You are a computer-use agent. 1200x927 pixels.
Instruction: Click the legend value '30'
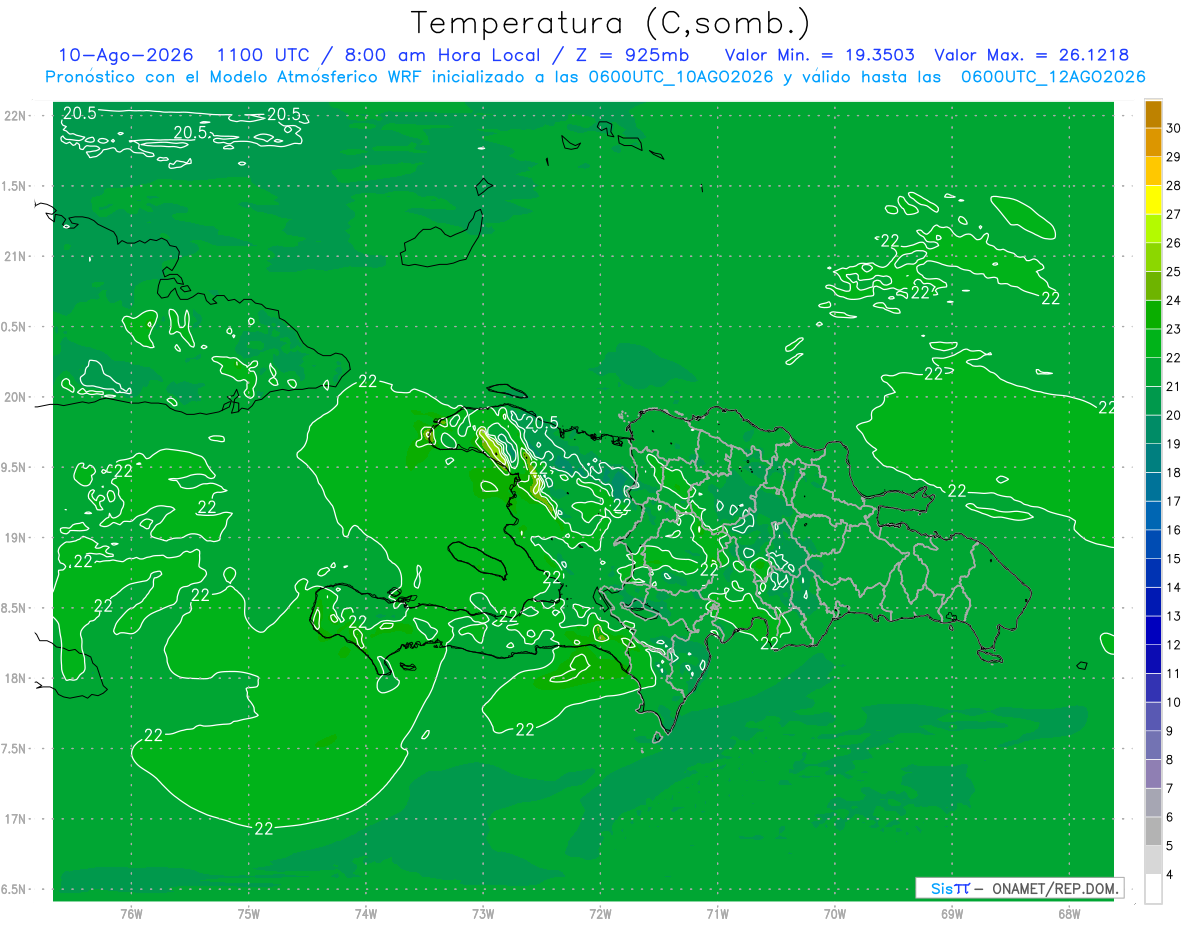tap(1174, 128)
